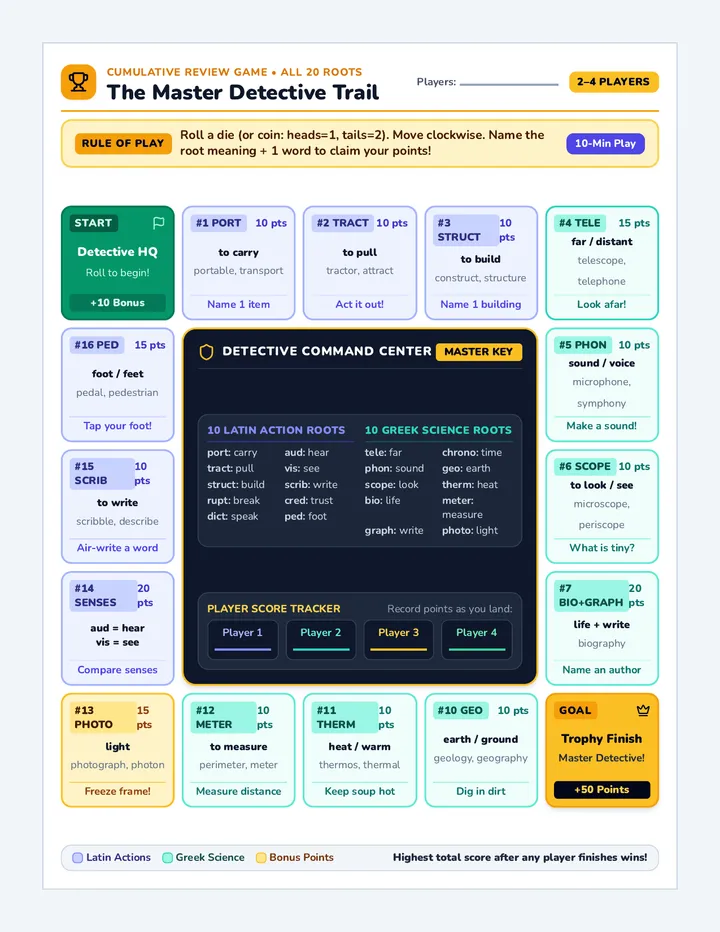Click the 'Act it out!' prompt
Image resolution: width=720 pixels, height=932 pixels.
point(360,304)
